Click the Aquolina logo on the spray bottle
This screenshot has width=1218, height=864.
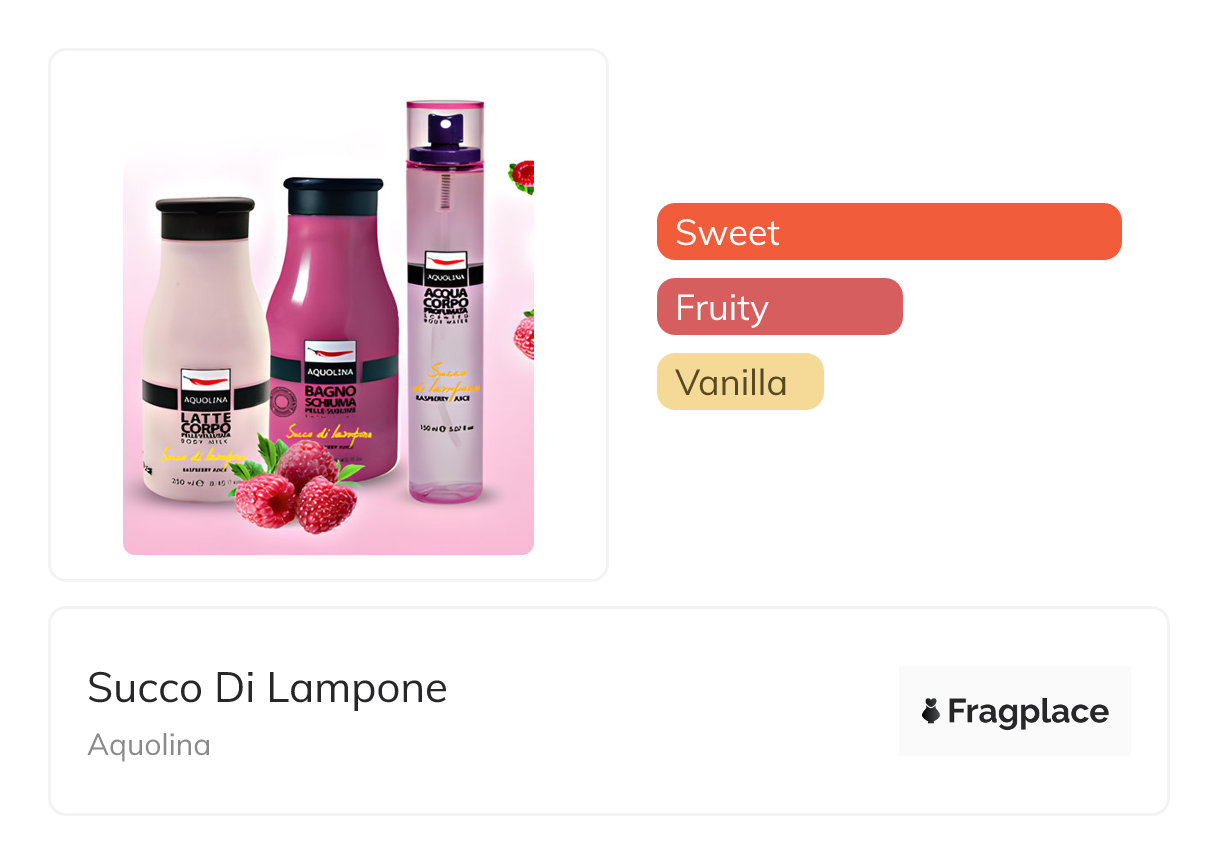[444, 267]
